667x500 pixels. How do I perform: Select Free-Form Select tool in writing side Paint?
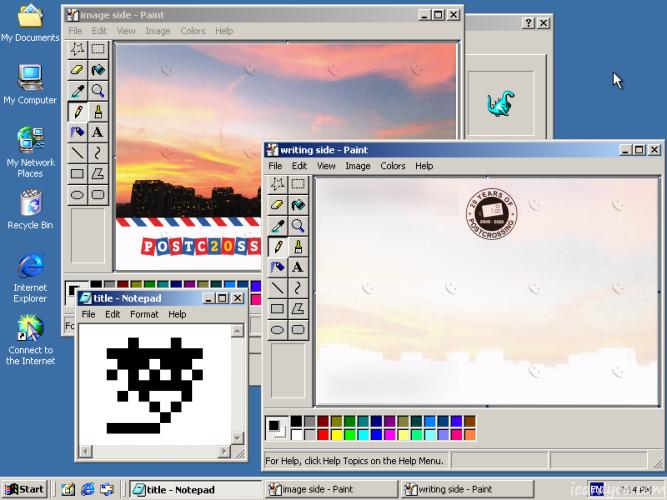[x=277, y=184]
